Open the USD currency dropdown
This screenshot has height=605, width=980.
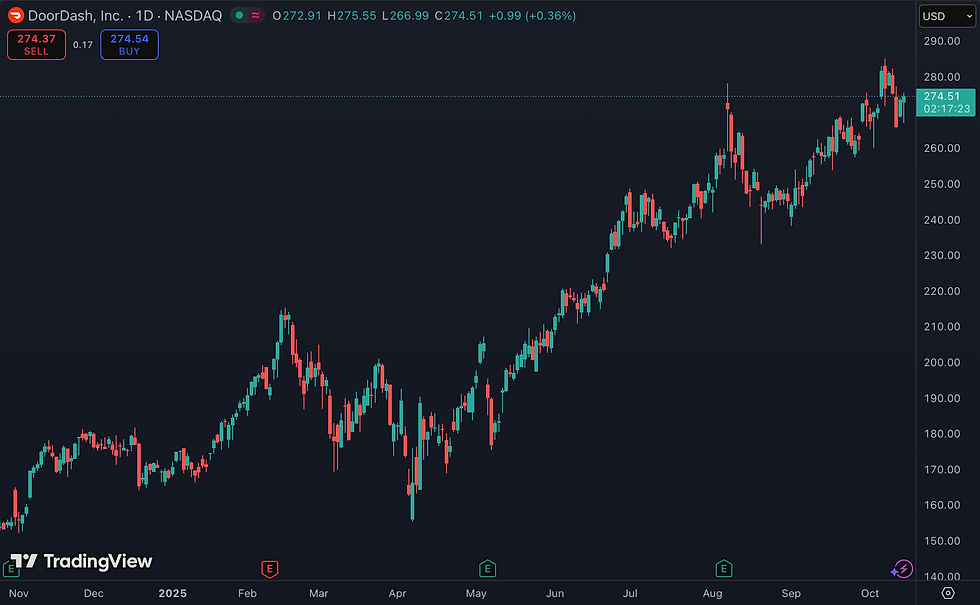click(947, 16)
